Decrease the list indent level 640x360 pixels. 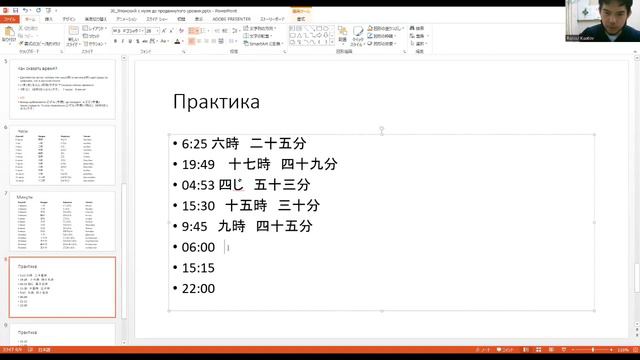coord(217,31)
